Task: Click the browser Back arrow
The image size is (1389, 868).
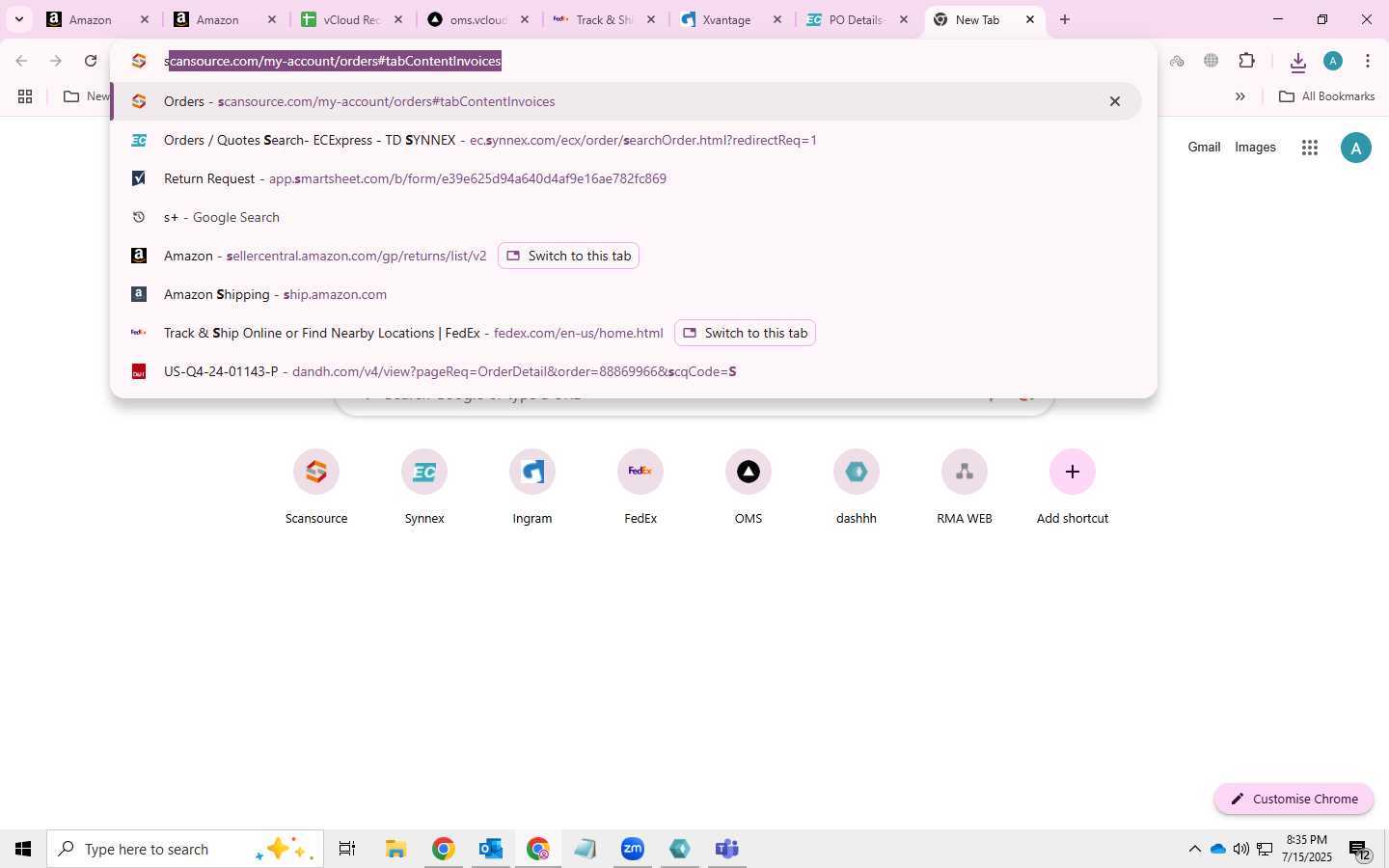Action: click(21, 61)
